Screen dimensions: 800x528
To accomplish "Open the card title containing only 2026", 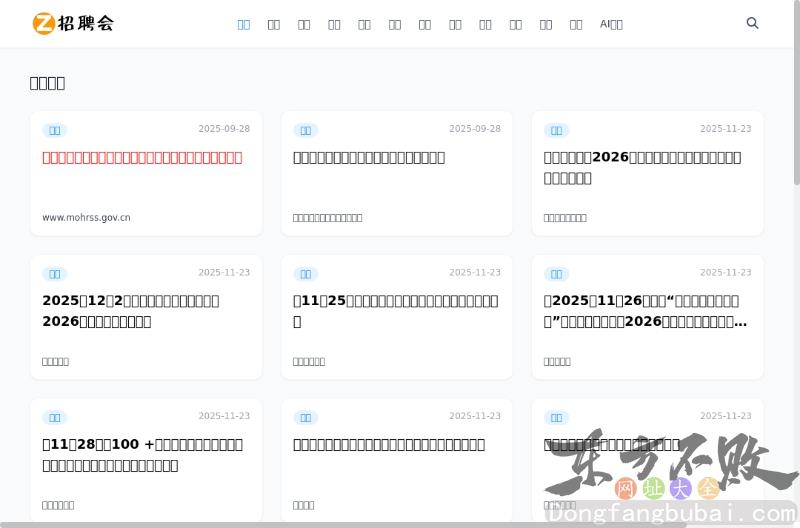I will pos(642,167).
